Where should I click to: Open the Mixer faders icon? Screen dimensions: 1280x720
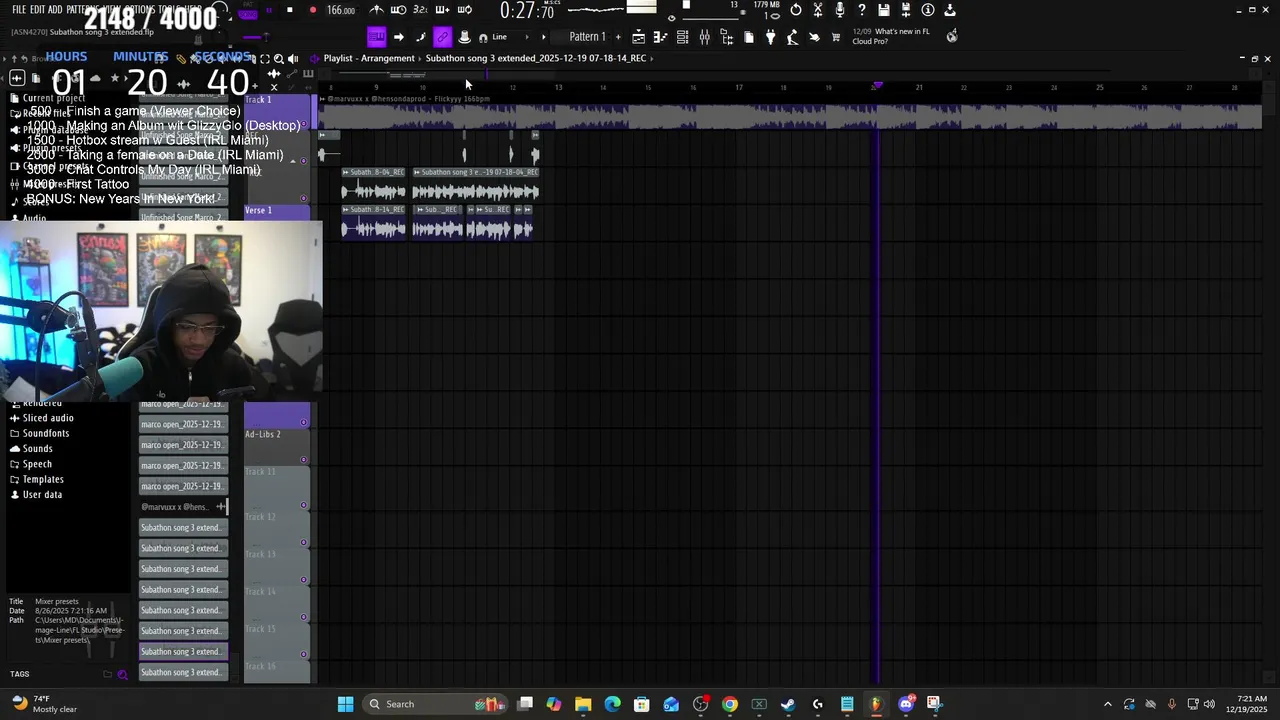tap(704, 37)
